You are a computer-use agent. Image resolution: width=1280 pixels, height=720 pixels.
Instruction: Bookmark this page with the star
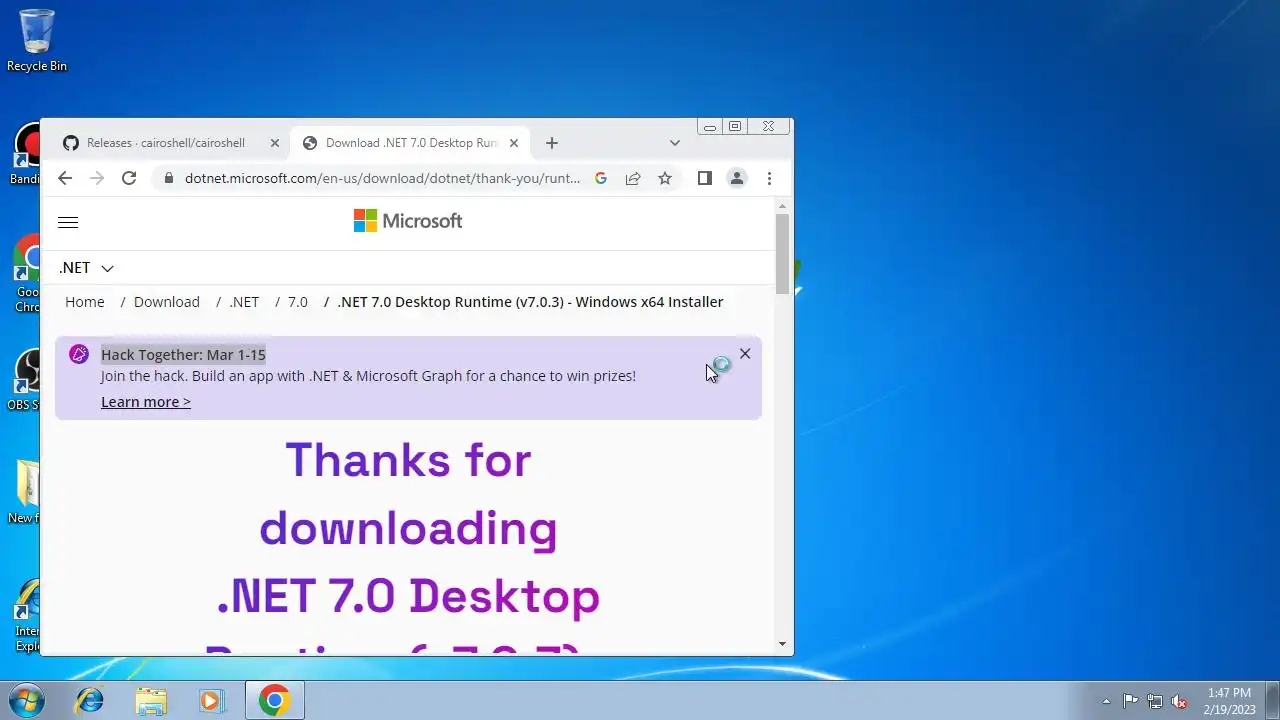pos(665,178)
